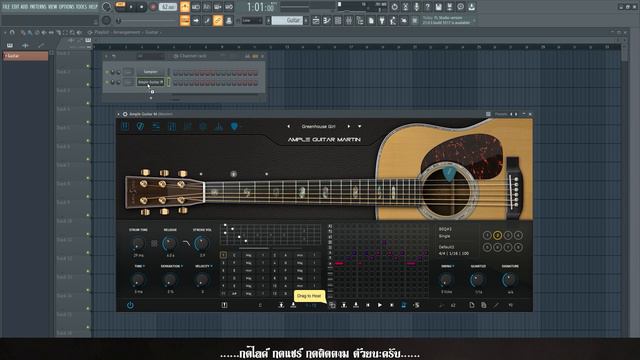Image resolution: width=640 pixels, height=360 pixels.
Task: Click the Ample Guitar M channel button
Action: pyautogui.click(x=150, y=82)
